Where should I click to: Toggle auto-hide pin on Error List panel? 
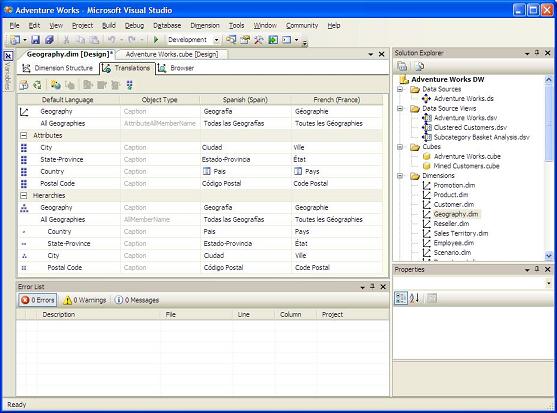[372, 287]
